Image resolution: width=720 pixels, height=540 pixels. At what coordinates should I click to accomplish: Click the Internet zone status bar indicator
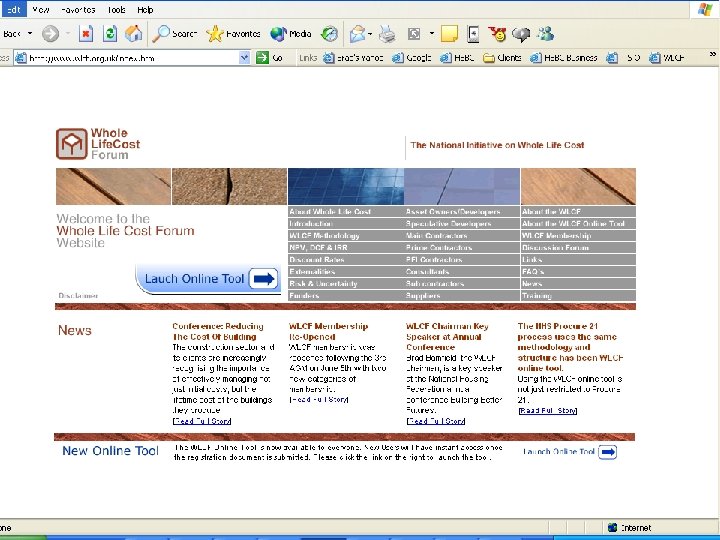629,528
